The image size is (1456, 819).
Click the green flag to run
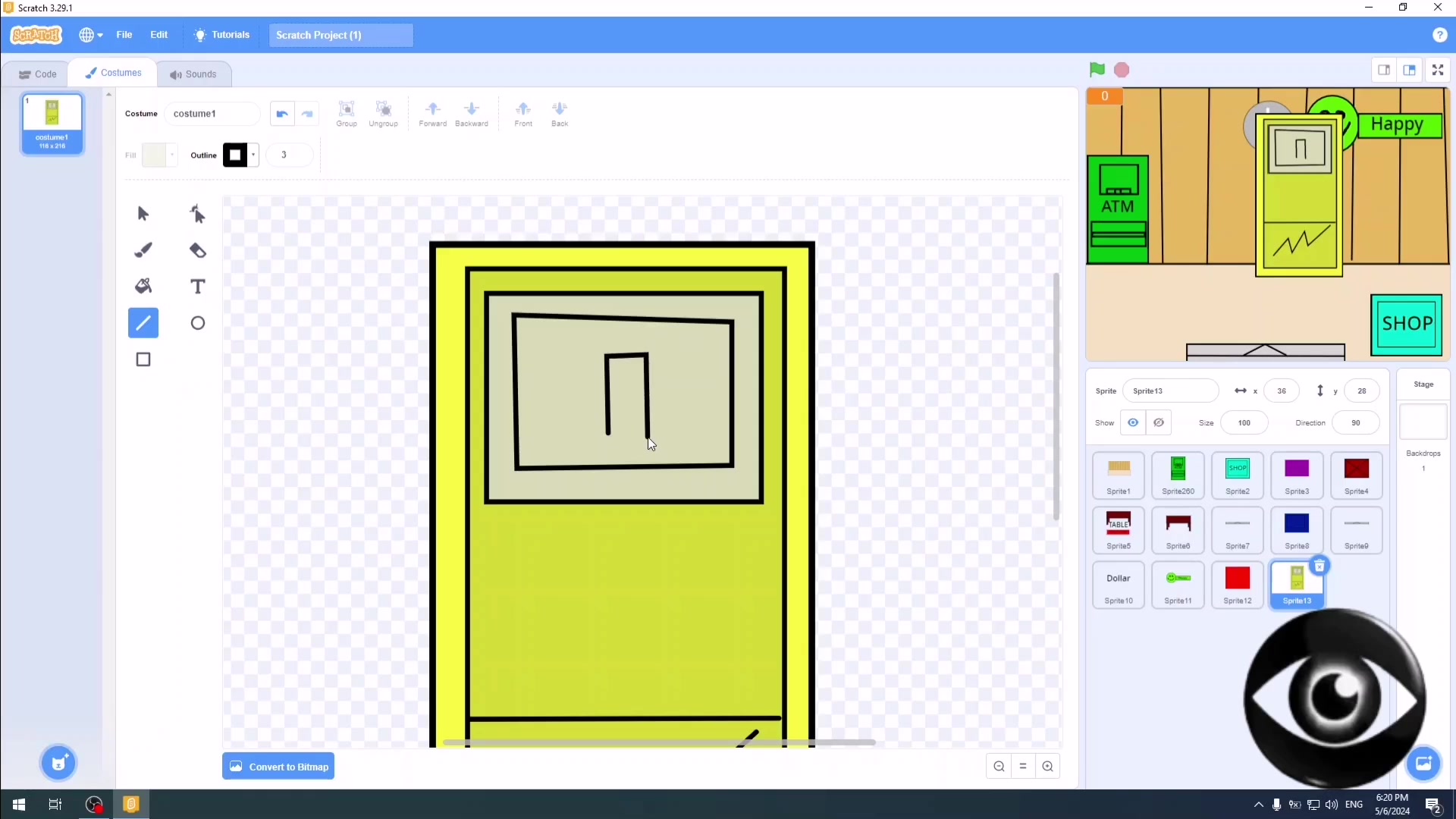point(1097,70)
